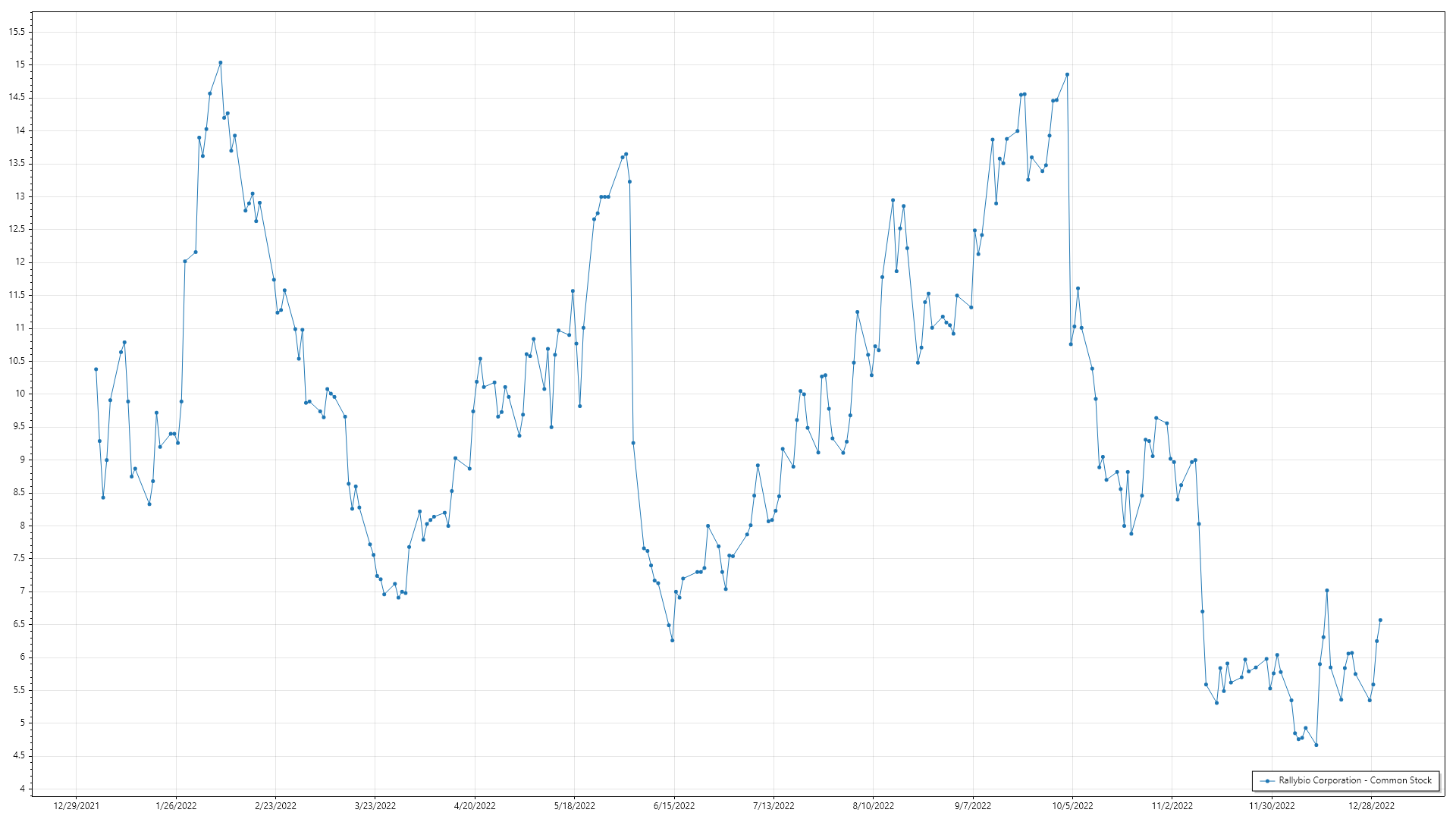The image size is (1456, 819).
Task: Click the December spike point at 7
Action: coord(1327,590)
